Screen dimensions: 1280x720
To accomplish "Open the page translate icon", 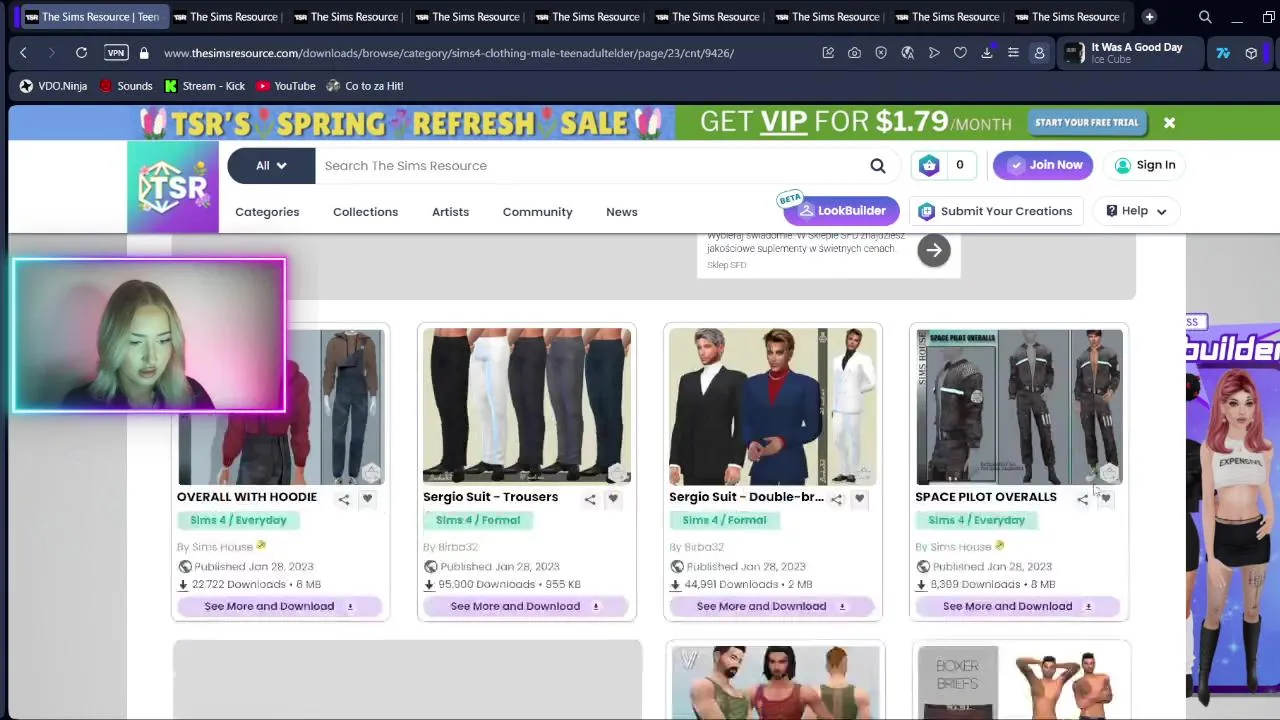I will click(x=907, y=53).
